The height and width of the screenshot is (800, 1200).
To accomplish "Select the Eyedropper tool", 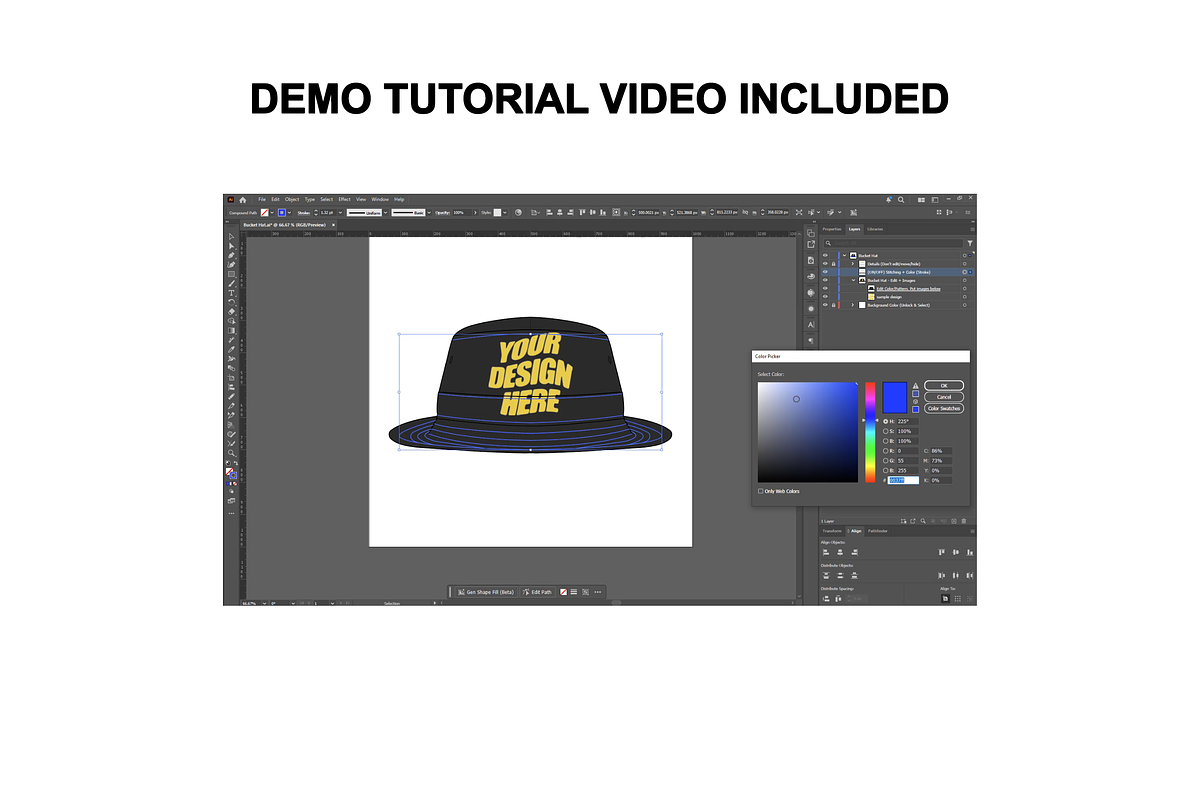I will 231,349.
